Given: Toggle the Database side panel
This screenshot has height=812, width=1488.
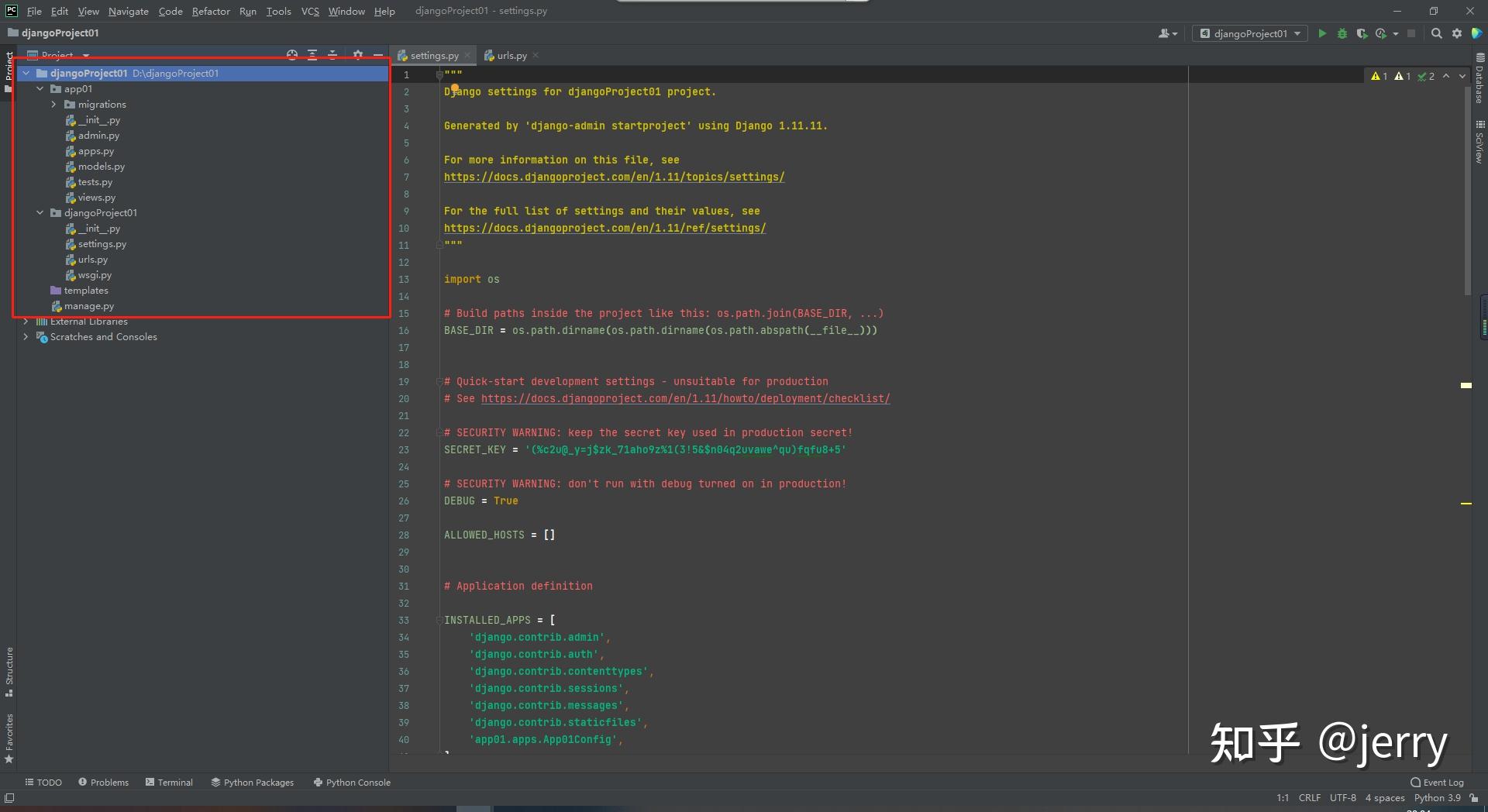Looking at the screenshot, I should click(1479, 78).
